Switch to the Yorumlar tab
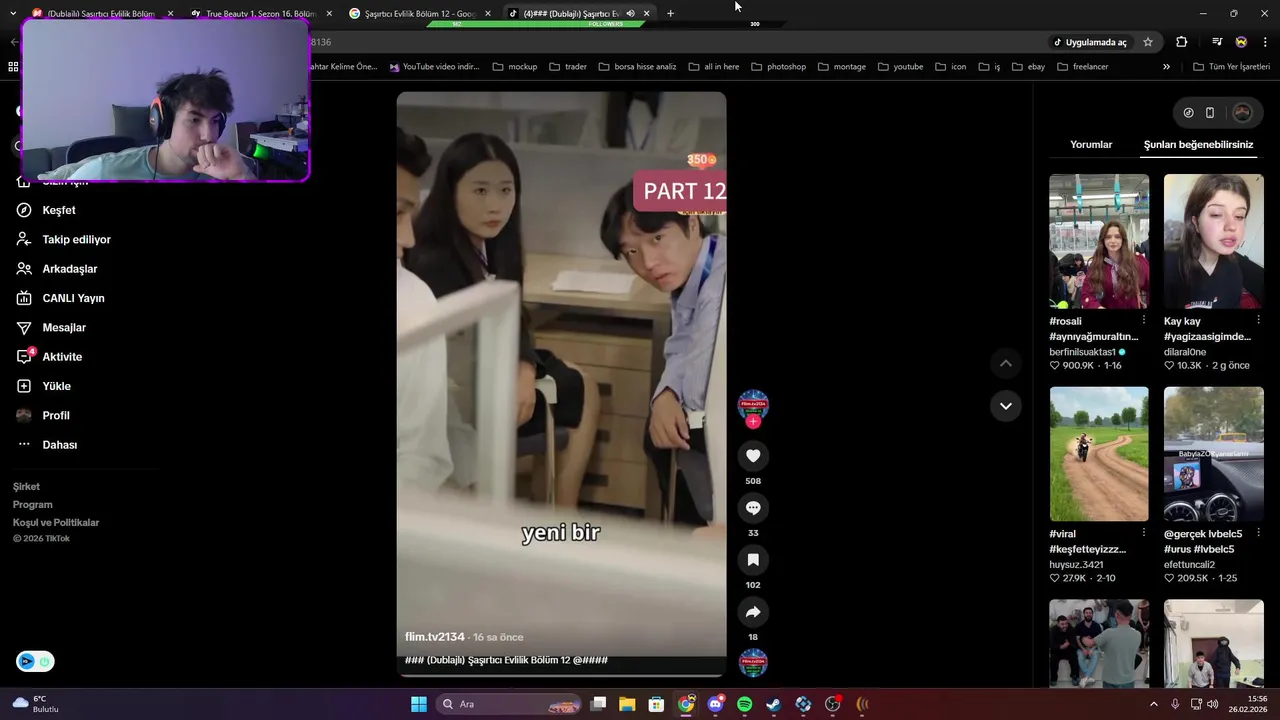The height and width of the screenshot is (720, 1280). coord(1091,145)
